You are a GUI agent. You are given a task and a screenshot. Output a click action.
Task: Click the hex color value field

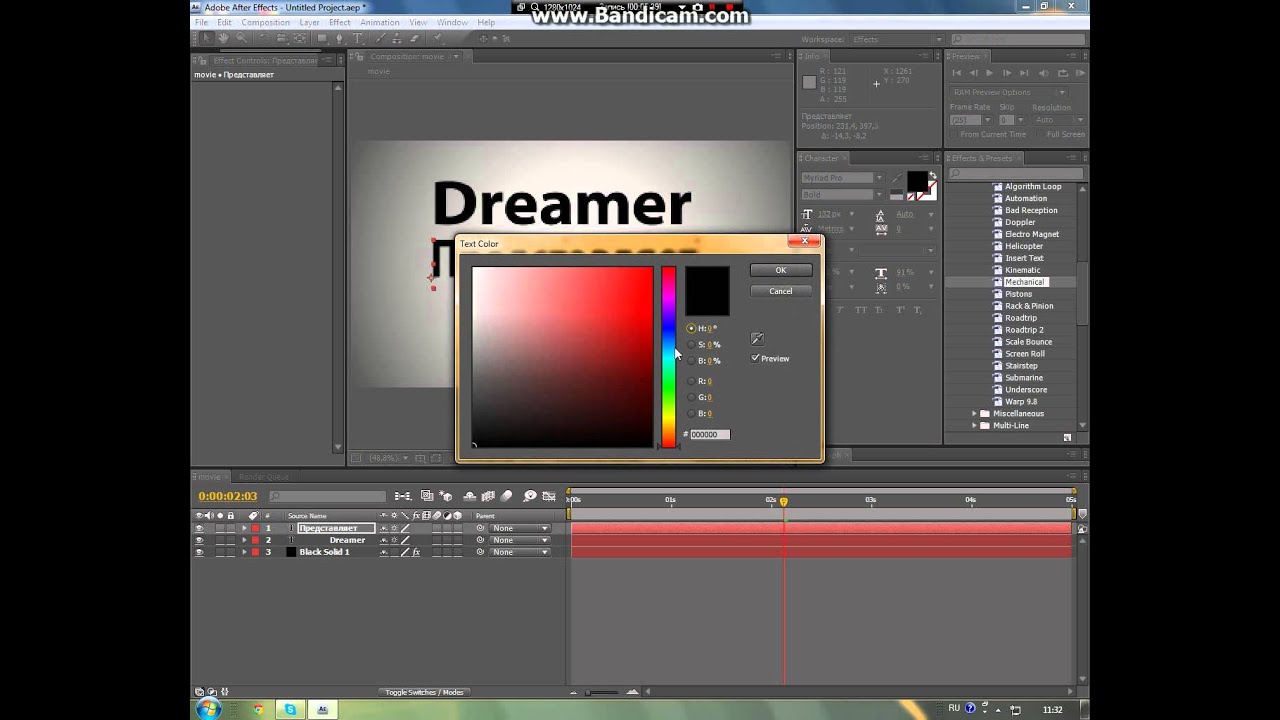coord(710,434)
